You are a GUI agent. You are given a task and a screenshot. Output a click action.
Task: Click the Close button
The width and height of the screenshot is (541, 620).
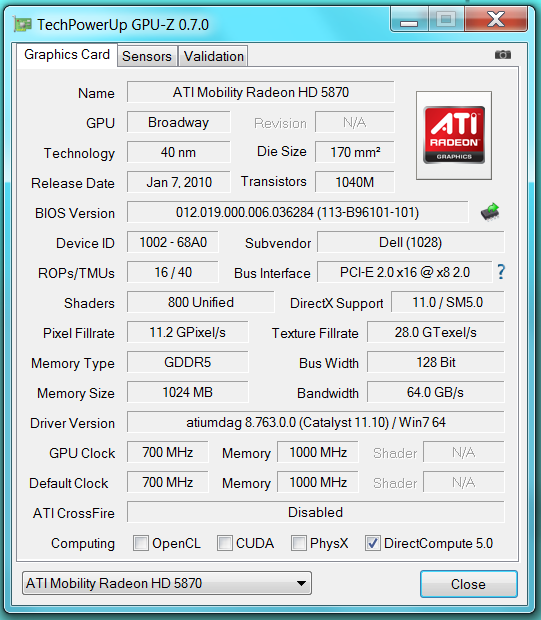(469, 584)
